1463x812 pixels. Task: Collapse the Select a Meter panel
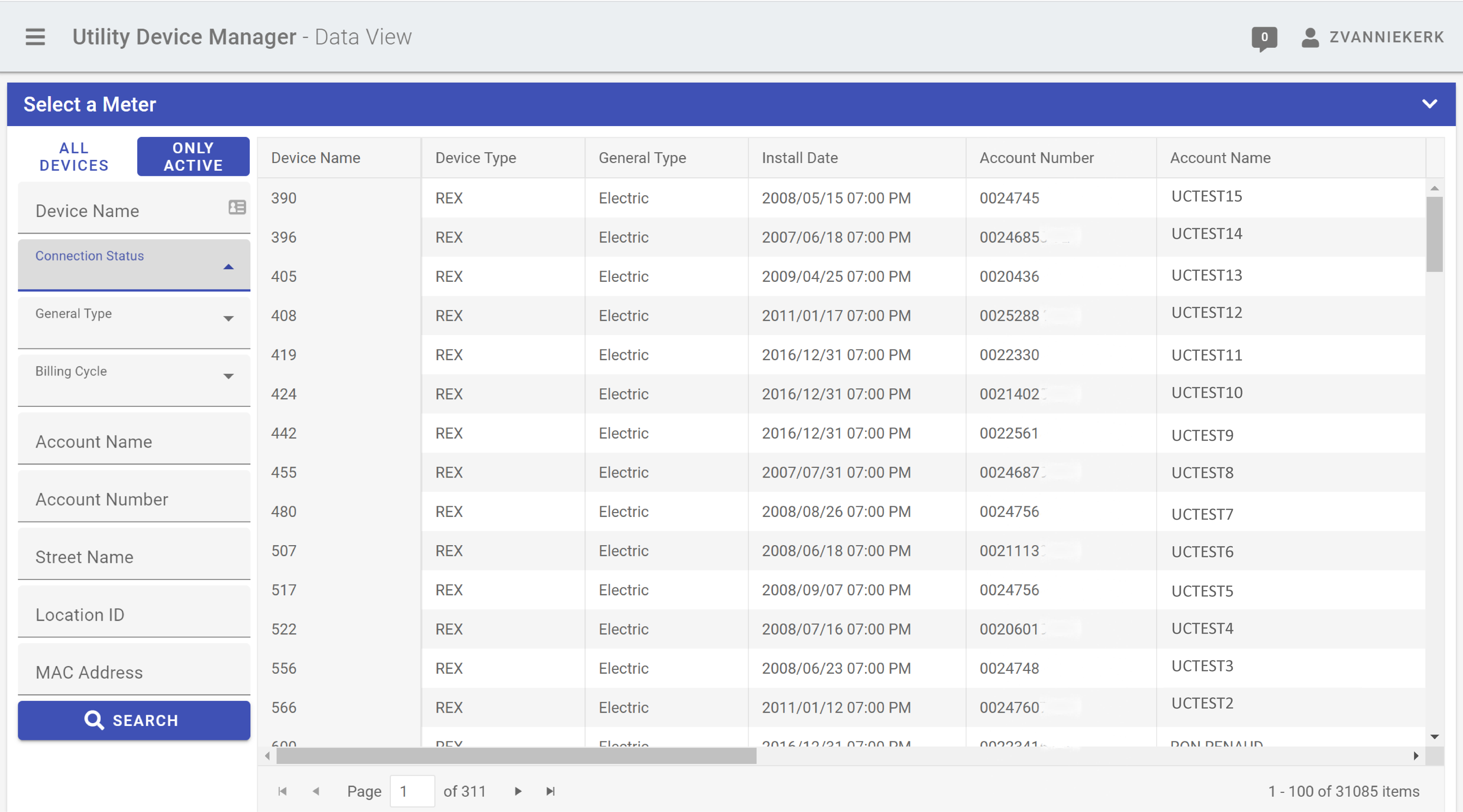pos(1430,104)
